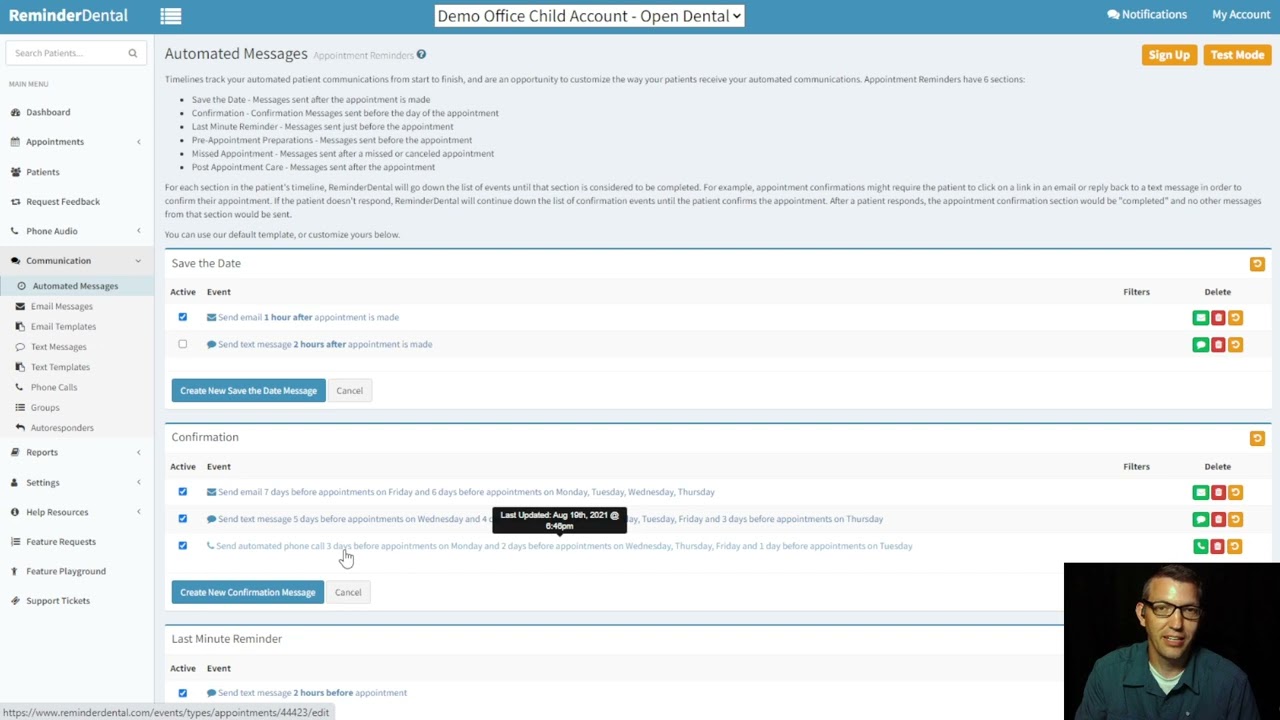
Task: Expand the Reports menu
Action: [76, 452]
